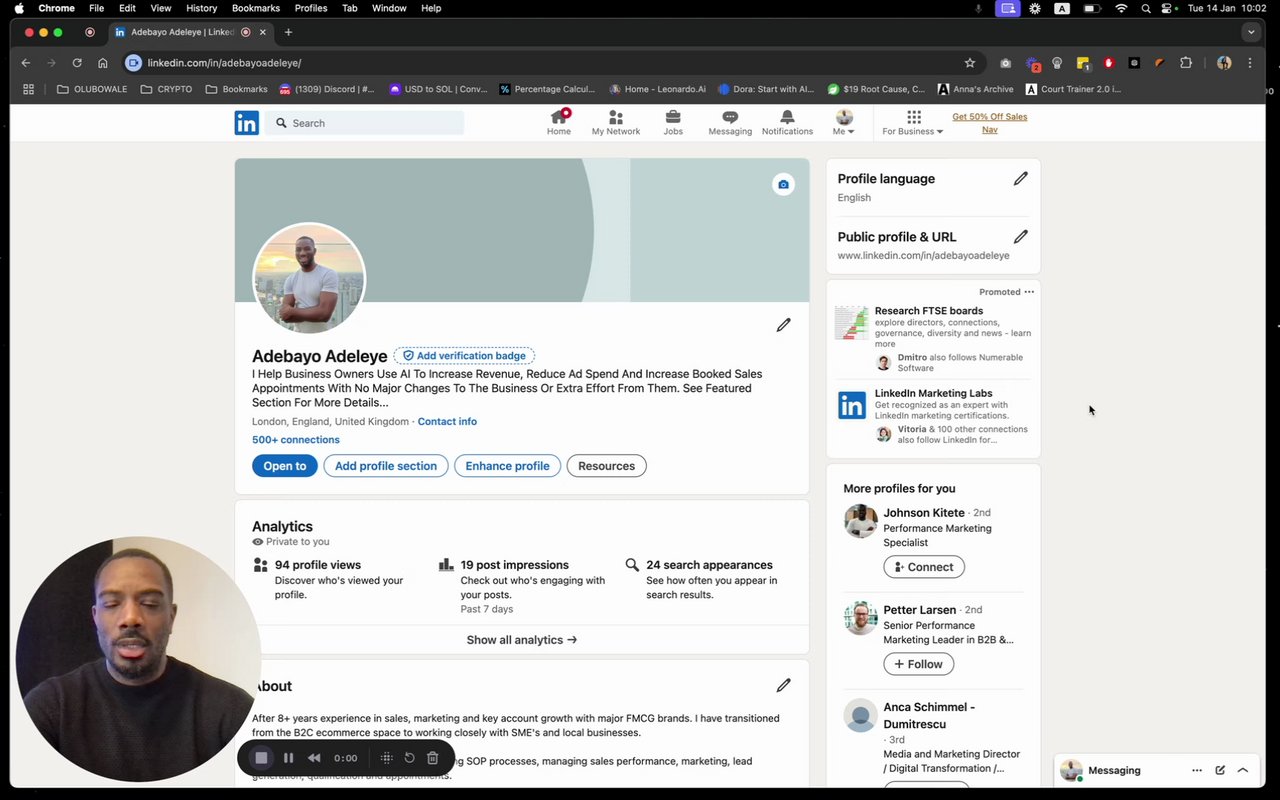Open the Chrome File menu
Image resolution: width=1280 pixels, height=800 pixels.
coord(96,8)
